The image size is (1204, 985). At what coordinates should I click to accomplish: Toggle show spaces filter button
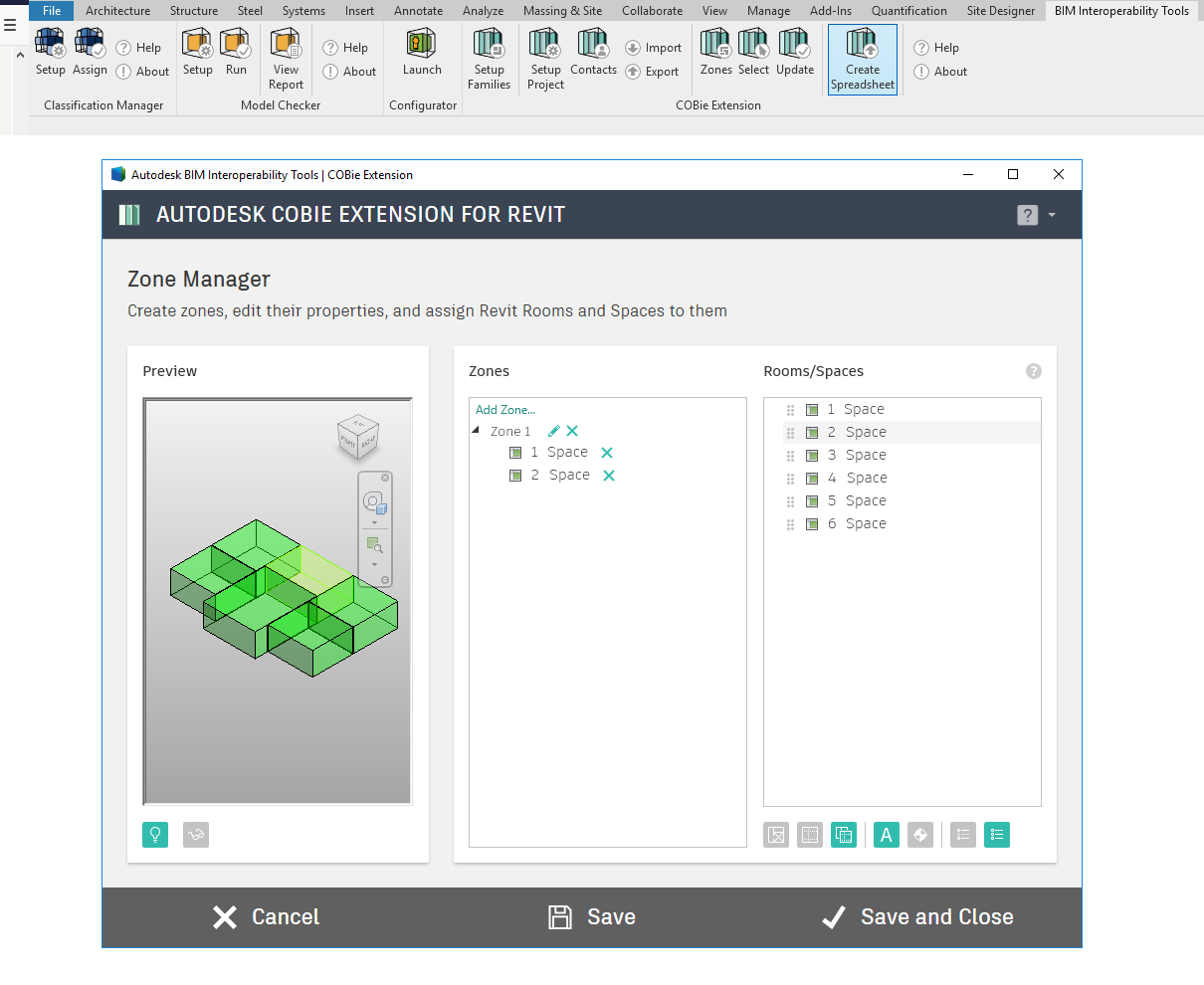coord(810,835)
